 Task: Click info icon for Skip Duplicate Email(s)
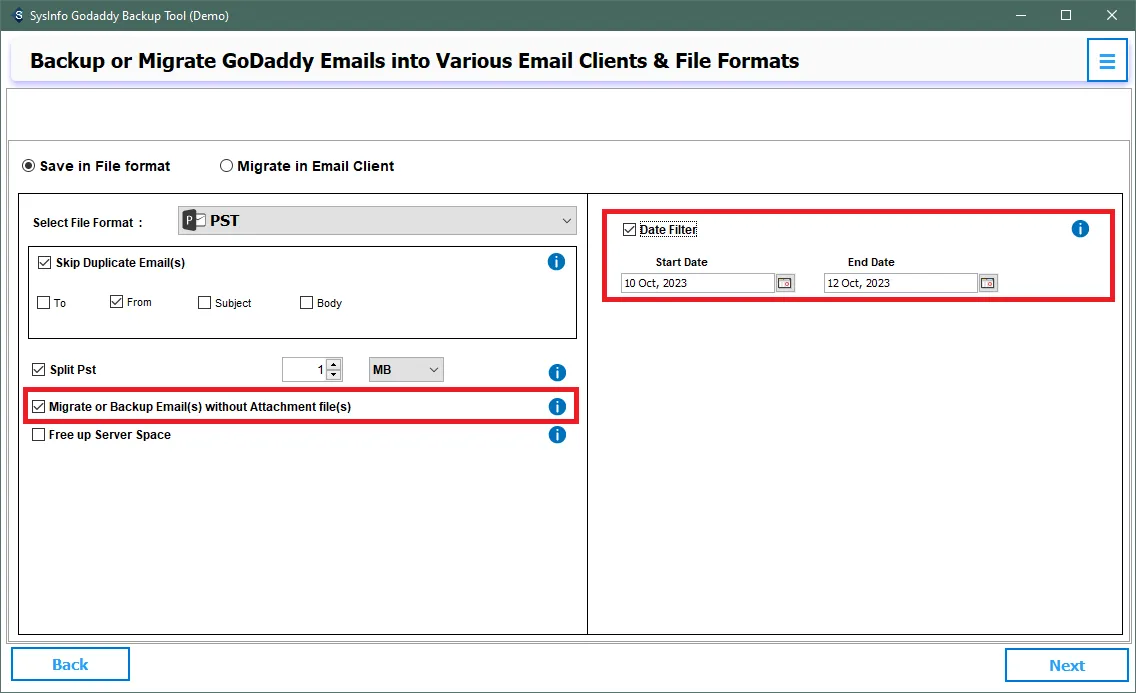click(x=556, y=262)
